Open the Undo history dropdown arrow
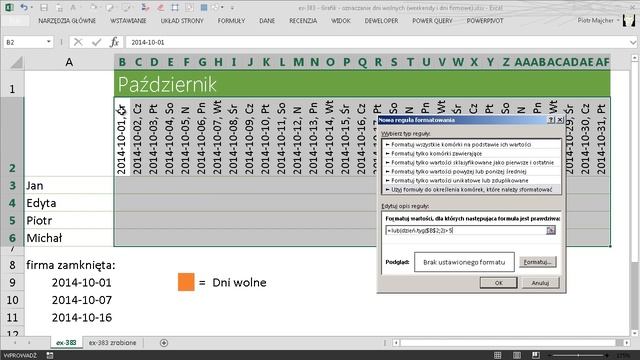 pyautogui.click(x=31, y=7)
